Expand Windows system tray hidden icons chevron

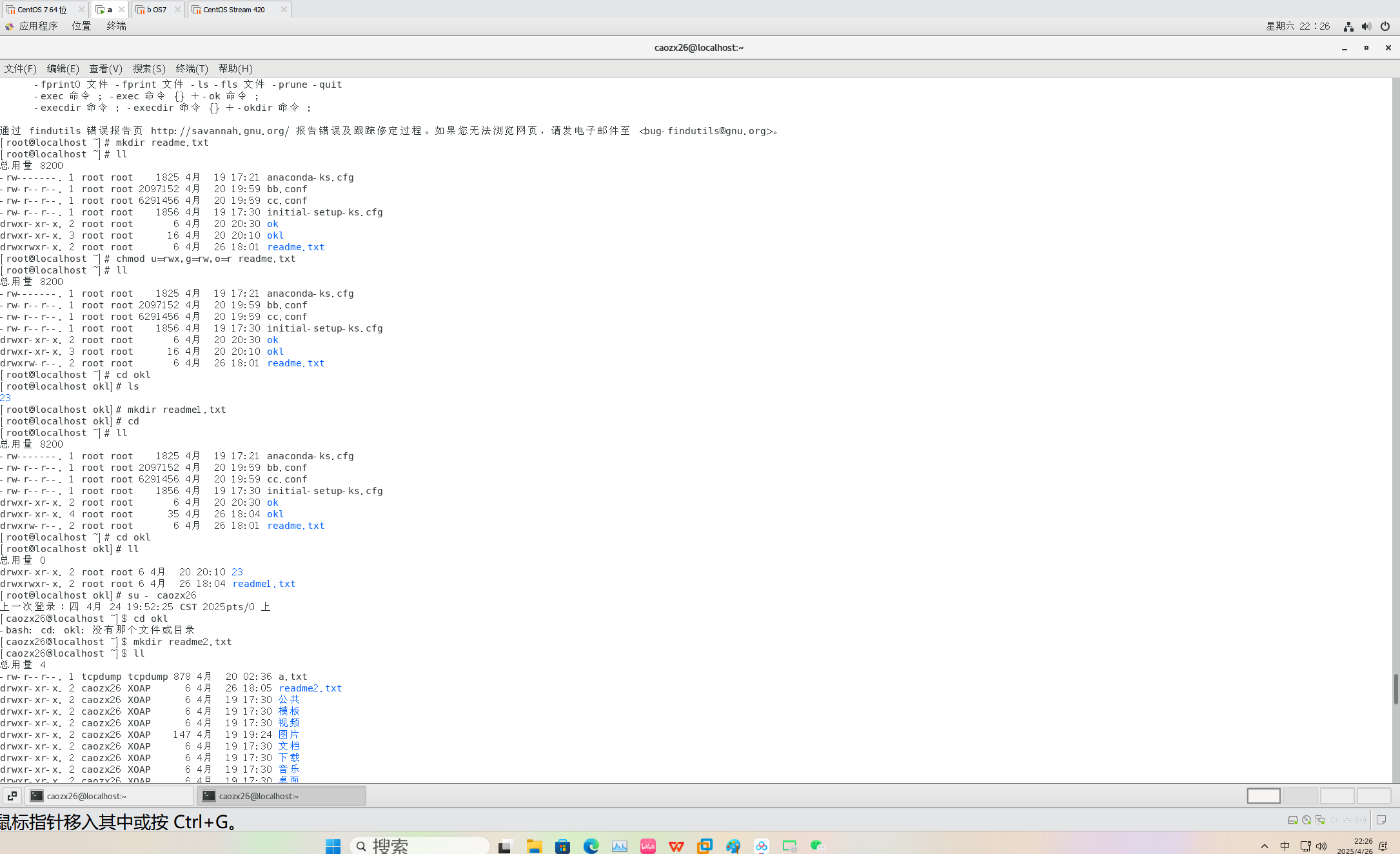1264,846
